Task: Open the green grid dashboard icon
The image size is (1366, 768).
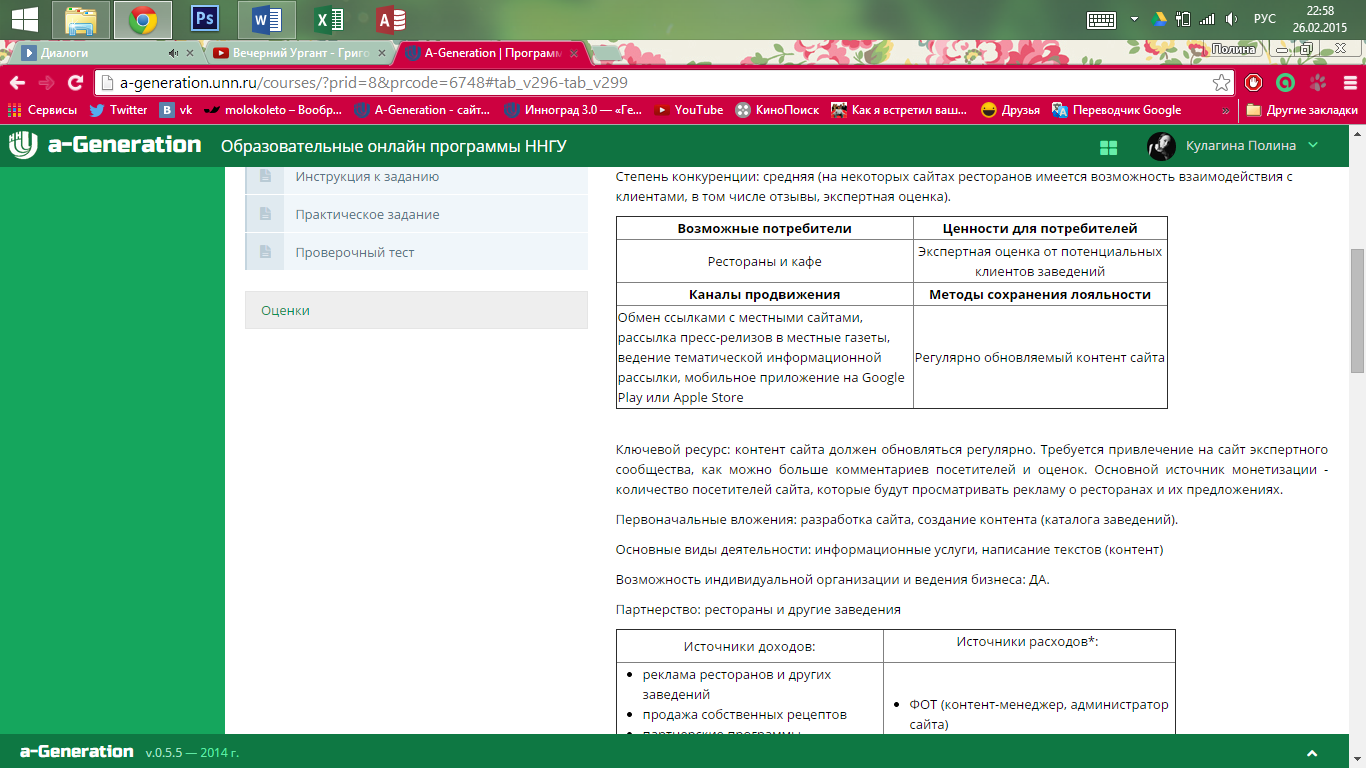Action: (x=1108, y=147)
